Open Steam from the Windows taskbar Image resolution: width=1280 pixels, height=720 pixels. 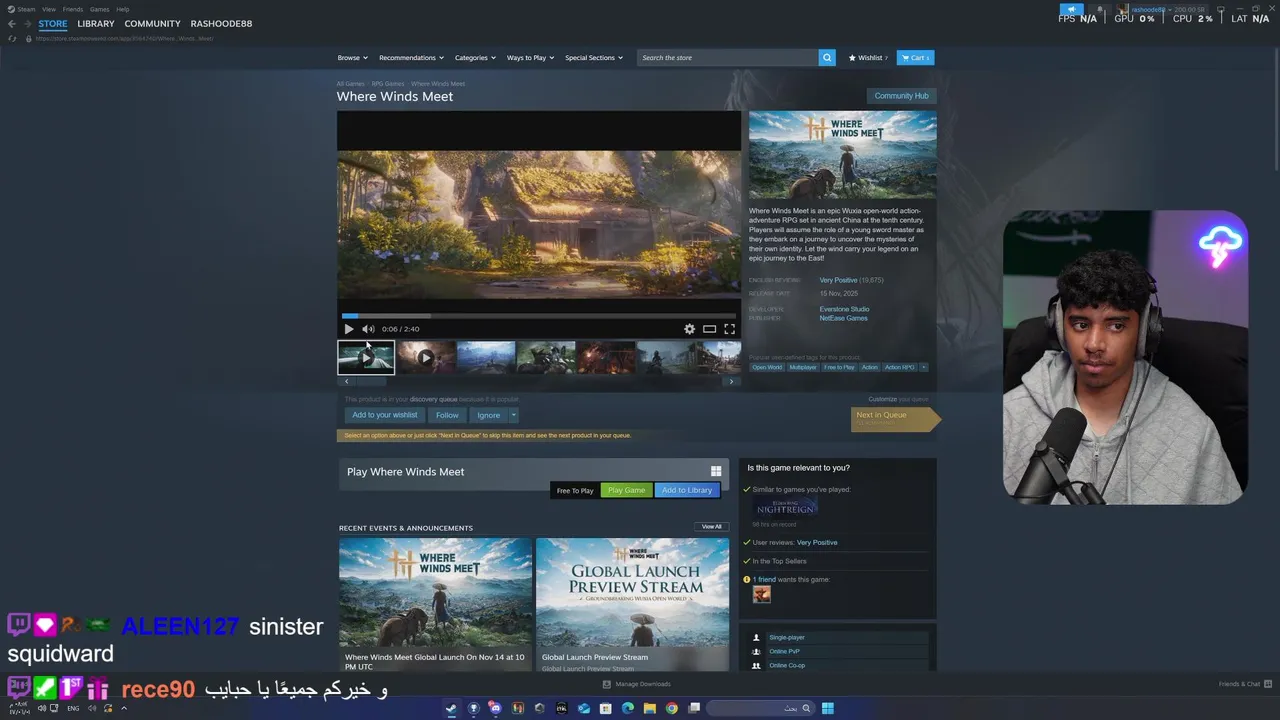pos(451,708)
